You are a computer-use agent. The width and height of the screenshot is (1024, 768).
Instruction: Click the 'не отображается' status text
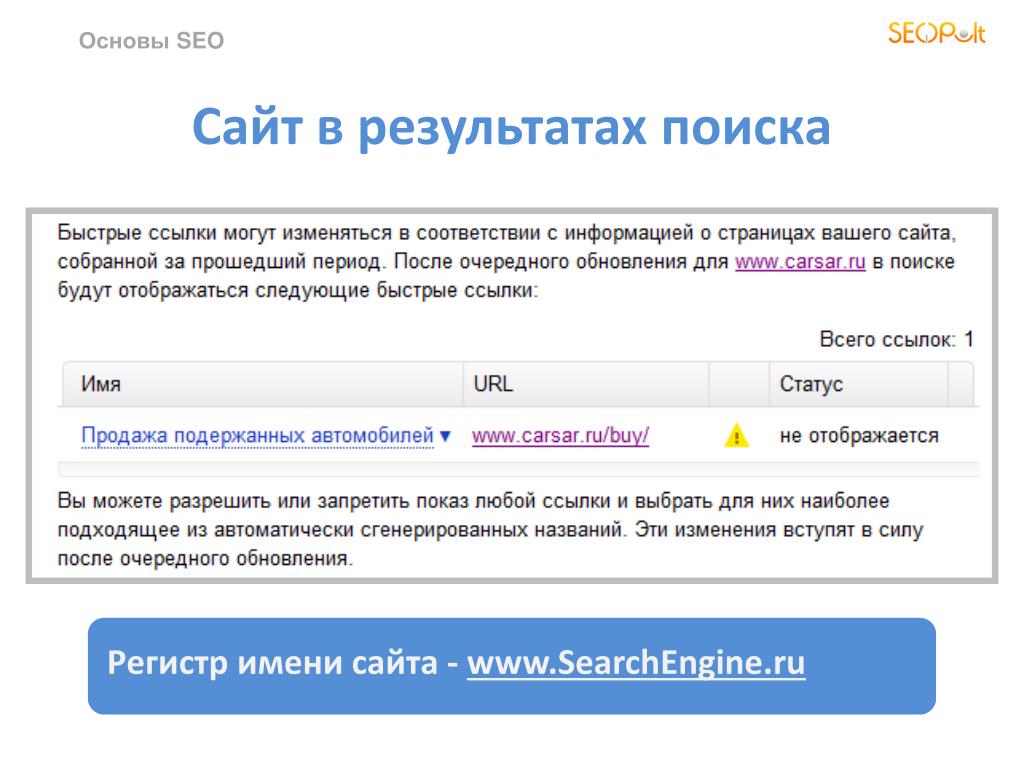point(859,436)
